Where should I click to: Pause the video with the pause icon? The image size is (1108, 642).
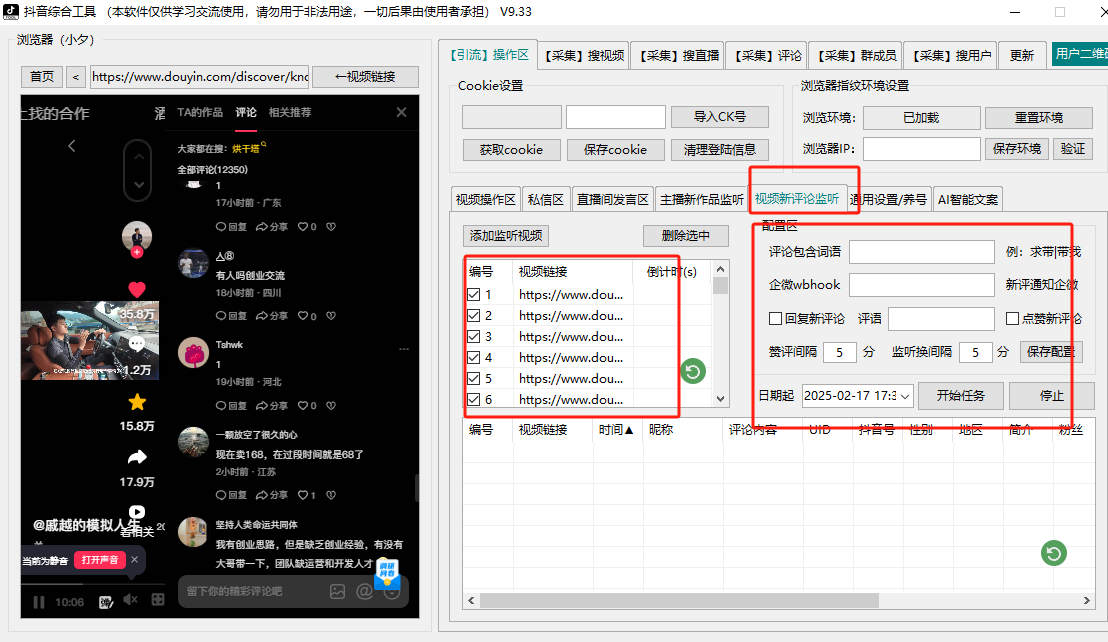point(39,602)
